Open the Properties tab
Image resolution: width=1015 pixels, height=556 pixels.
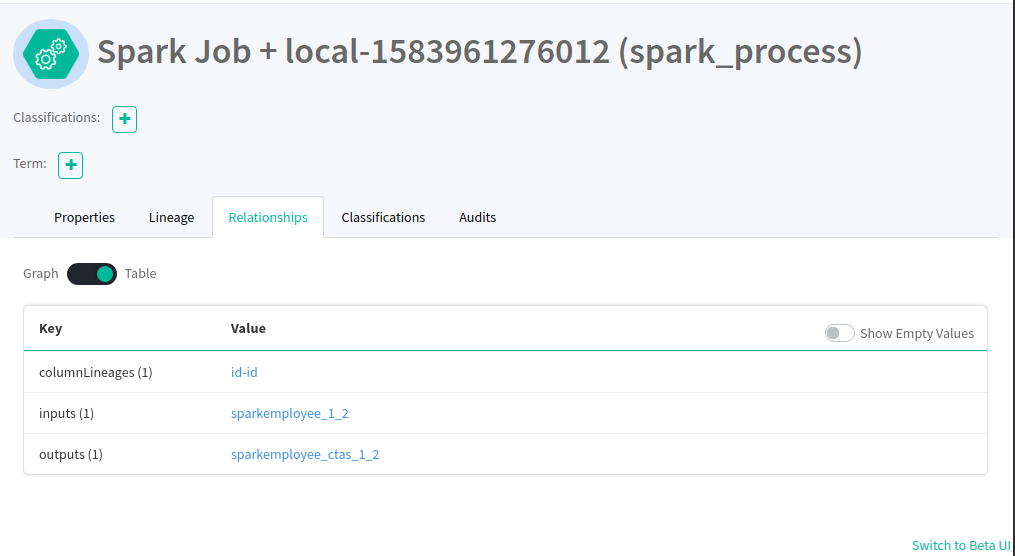pyautogui.click(x=84, y=217)
